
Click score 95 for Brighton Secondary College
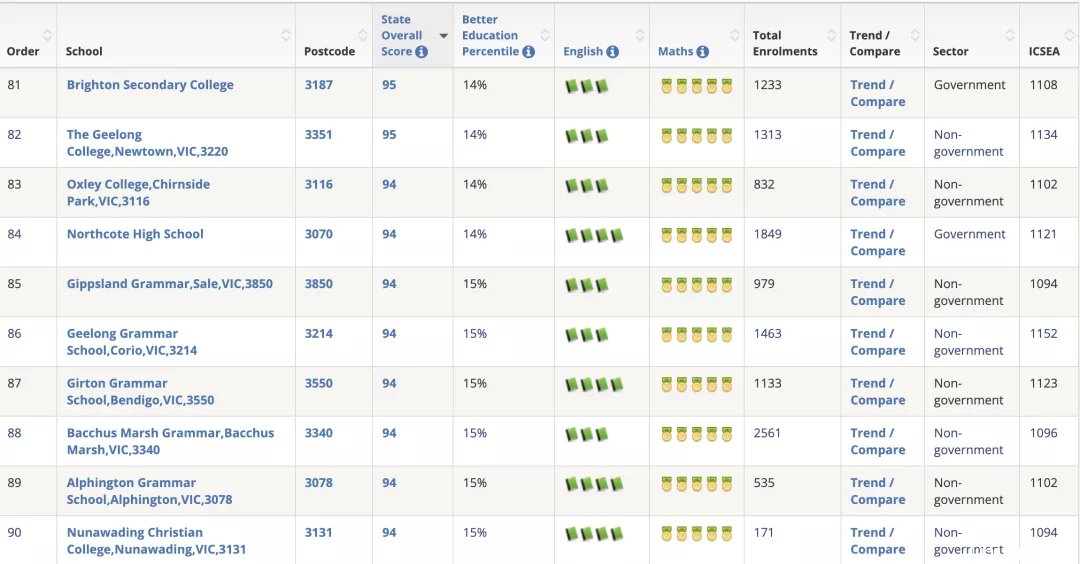(x=389, y=85)
